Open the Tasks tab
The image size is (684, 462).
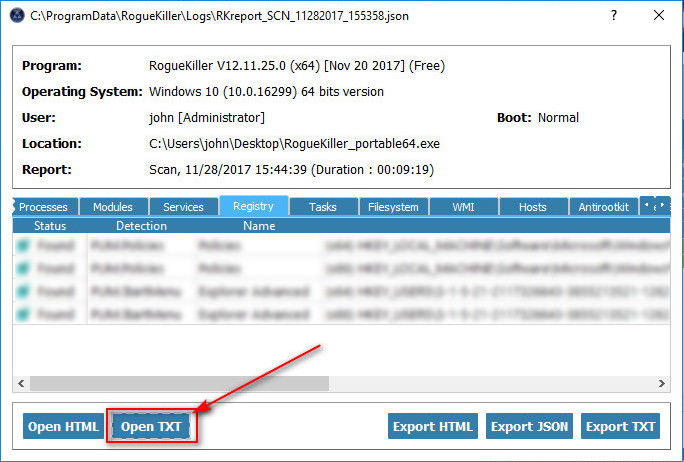[x=323, y=207]
